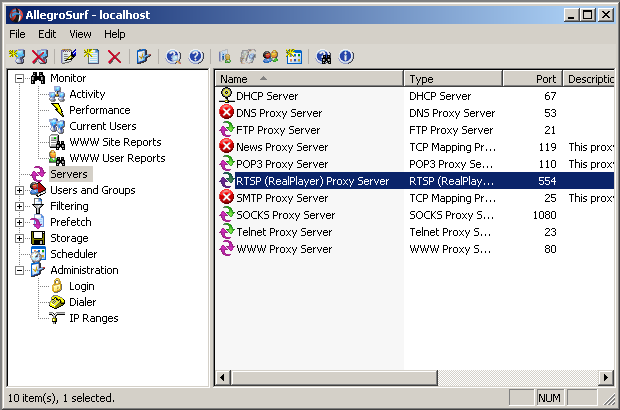Click the blue question mark help icon
Screen dimensions: 620x410
pyautogui.click(x=196, y=57)
